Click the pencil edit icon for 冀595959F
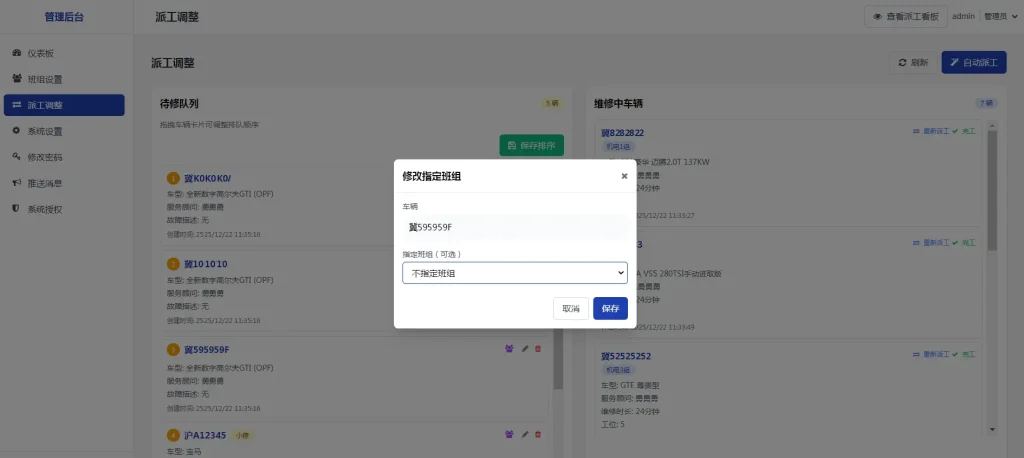The width and height of the screenshot is (1024, 458). pos(525,349)
